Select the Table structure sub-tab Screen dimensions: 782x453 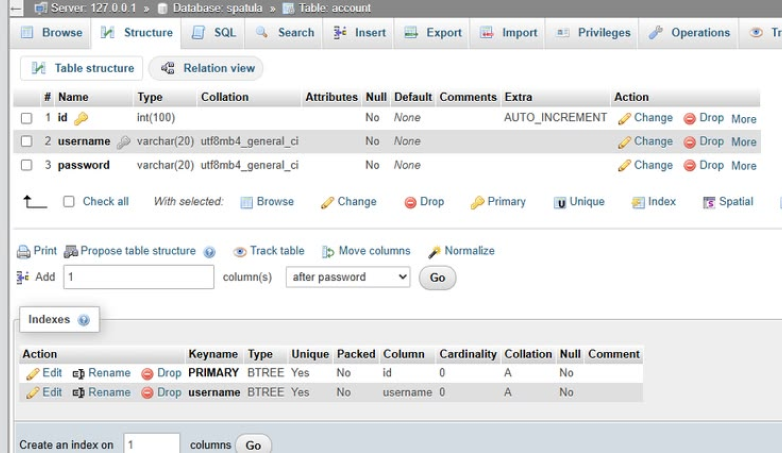82,68
